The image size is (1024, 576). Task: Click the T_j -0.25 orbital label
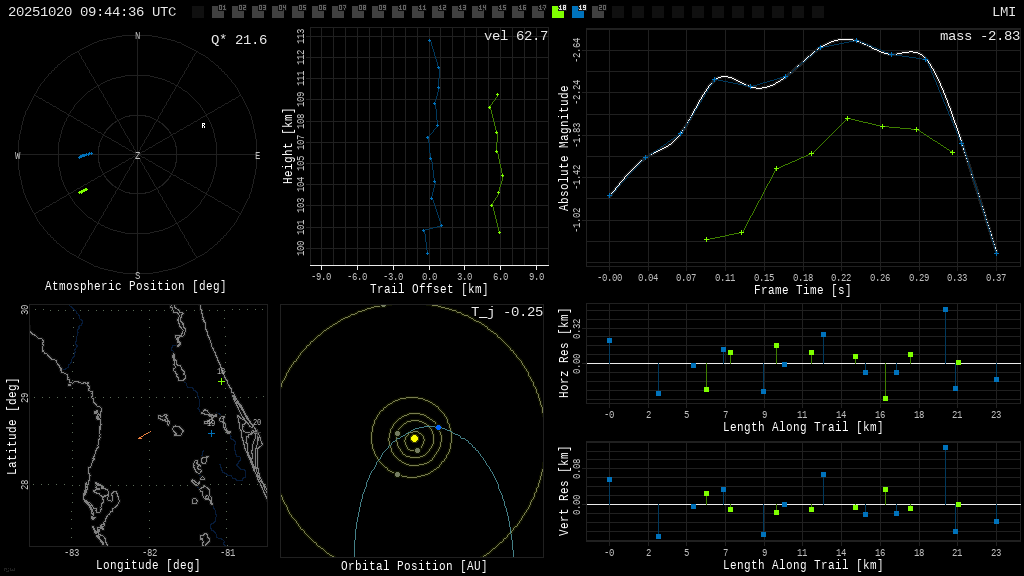[x=507, y=312]
